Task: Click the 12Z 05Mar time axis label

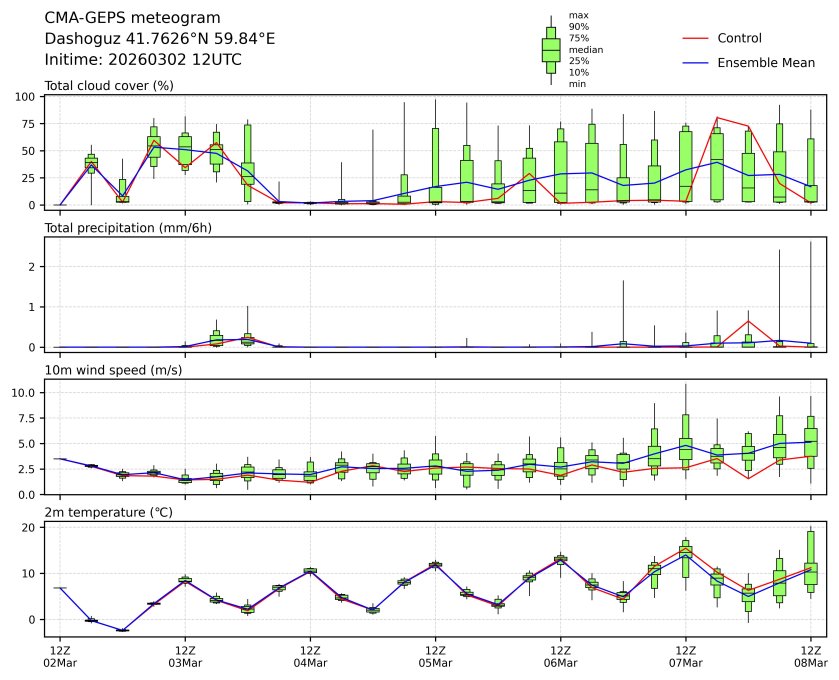Action: pyautogui.click(x=435, y=656)
